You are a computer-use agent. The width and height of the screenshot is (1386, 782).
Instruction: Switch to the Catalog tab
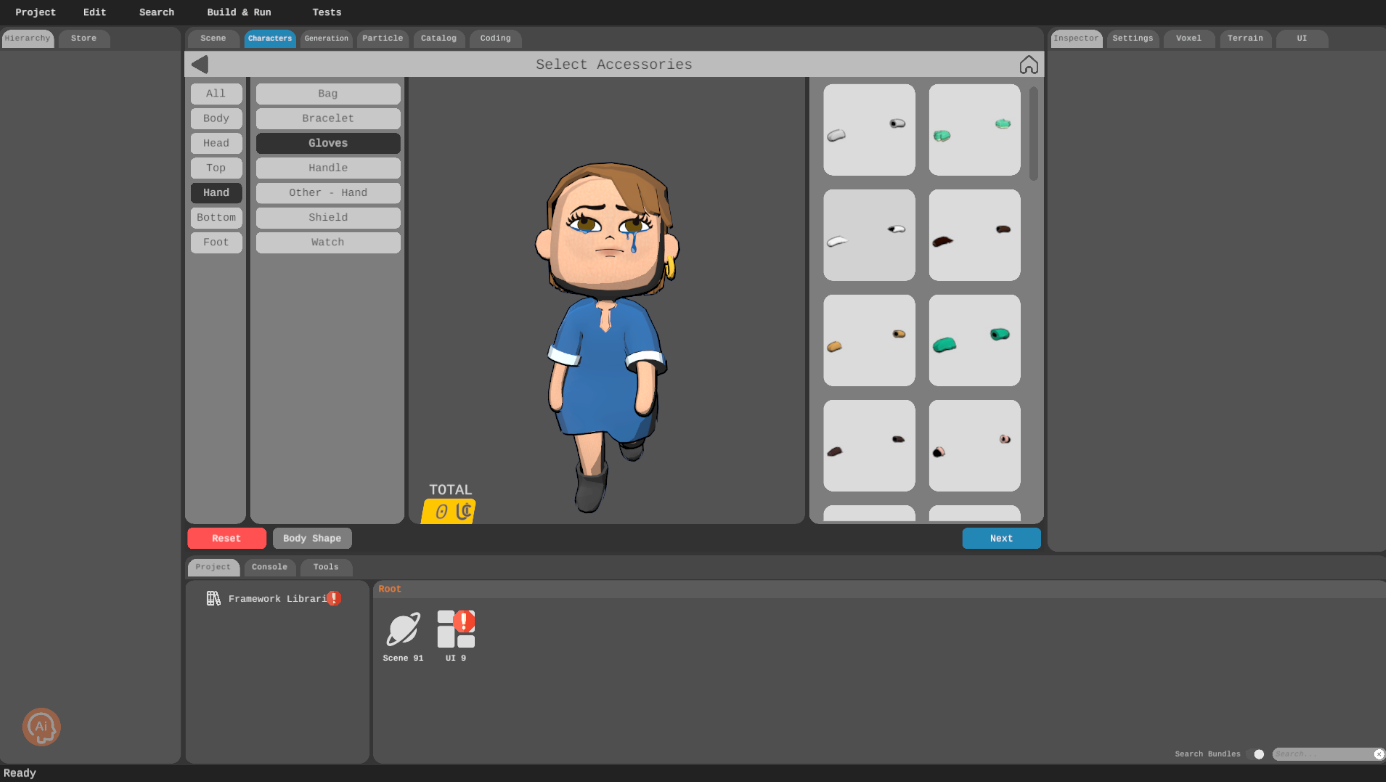438,38
